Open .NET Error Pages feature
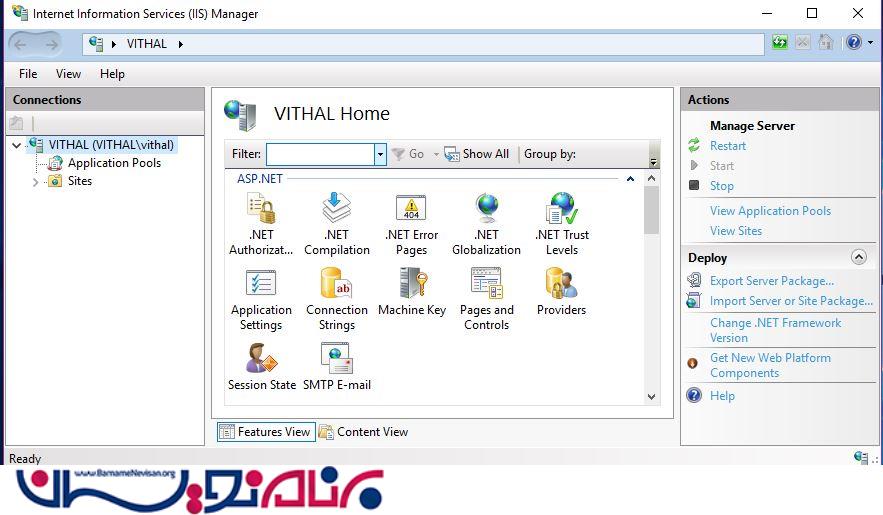Screen dimensions: 883x515 (x=412, y=224)
